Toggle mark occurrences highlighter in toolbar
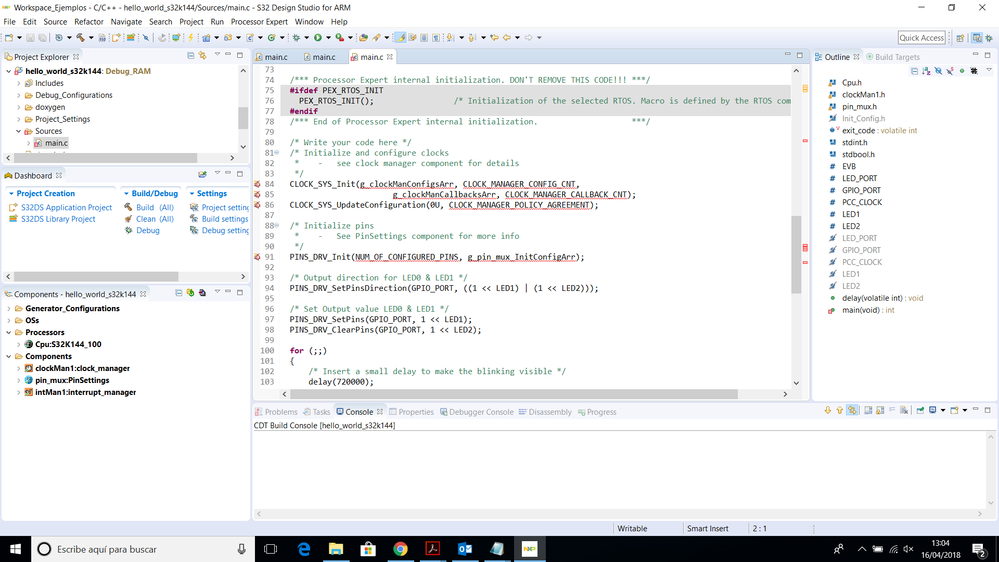Viewport: 999px width, 562px height. tap(400, 38)
